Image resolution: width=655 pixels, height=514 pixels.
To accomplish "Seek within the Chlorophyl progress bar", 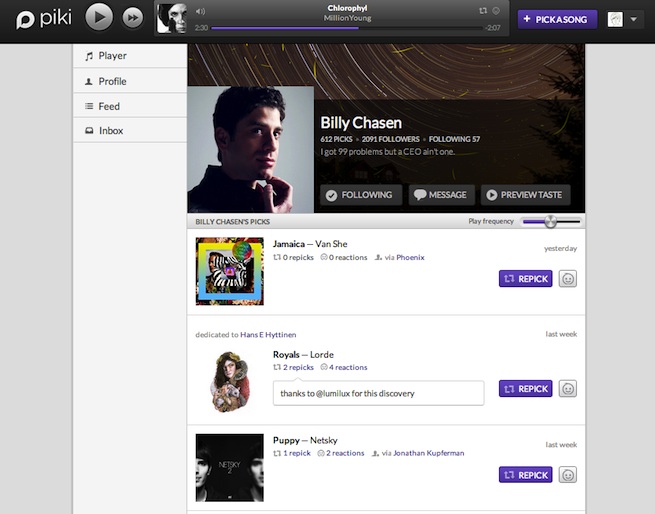I will pyautogui.click(x=347, y=28).
